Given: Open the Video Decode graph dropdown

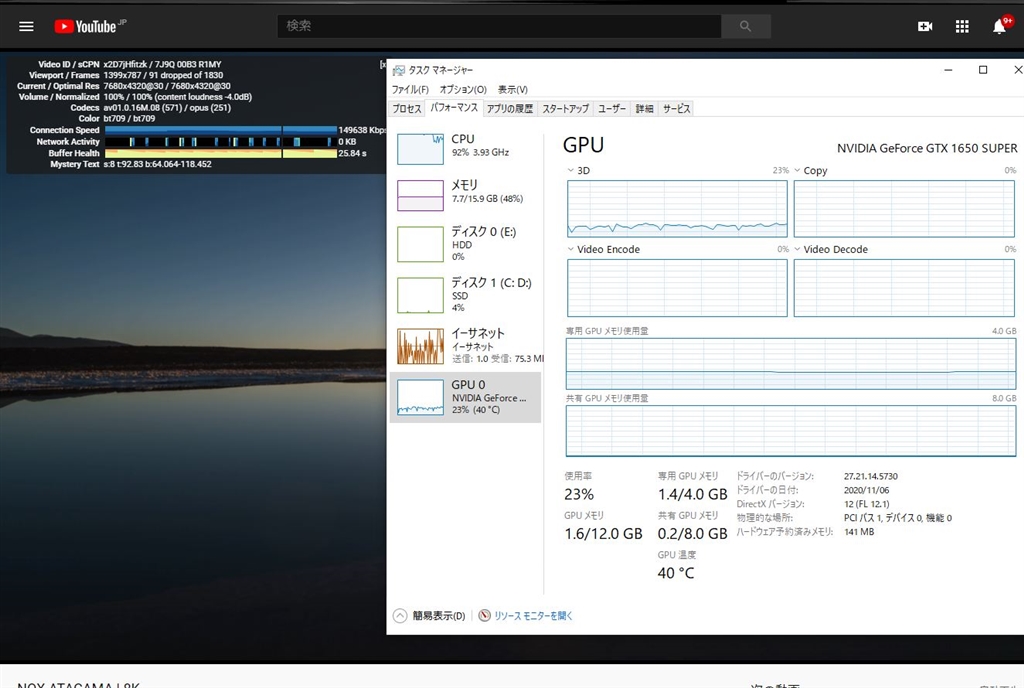Looking at the screenshot, I should click(797, 249).
